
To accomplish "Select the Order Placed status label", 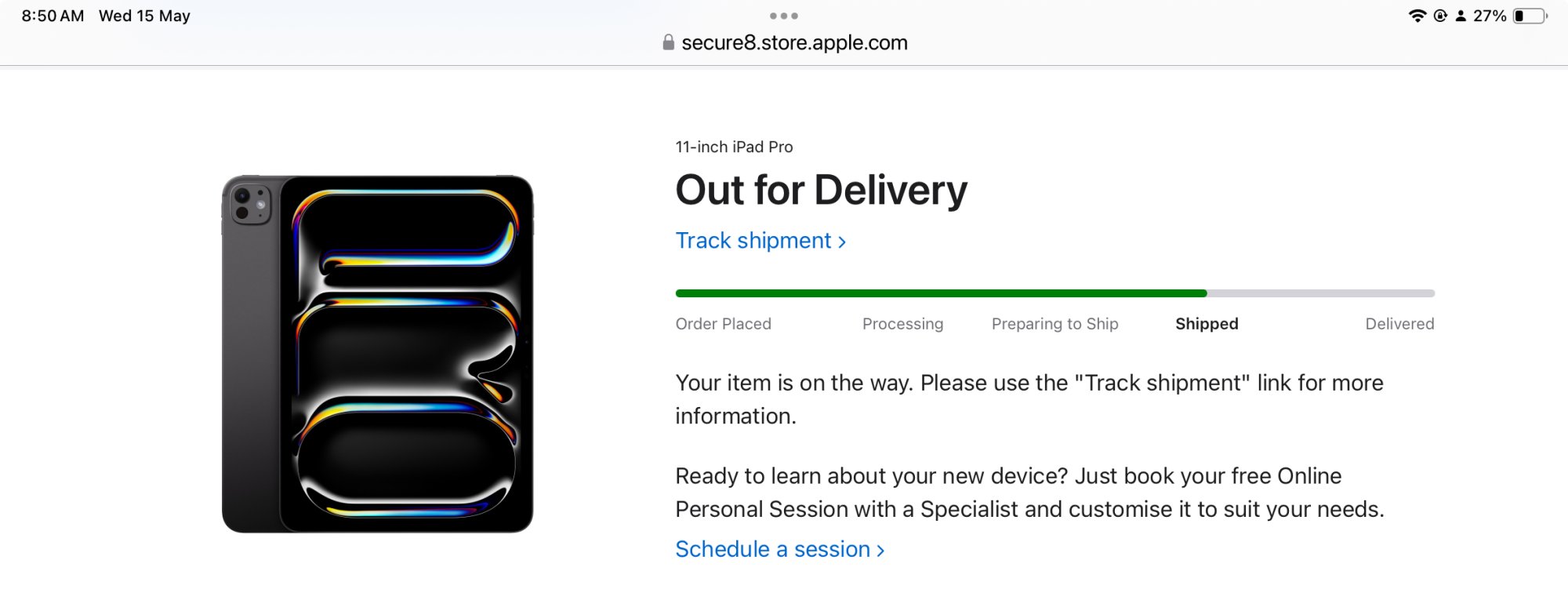I will 724,324.
